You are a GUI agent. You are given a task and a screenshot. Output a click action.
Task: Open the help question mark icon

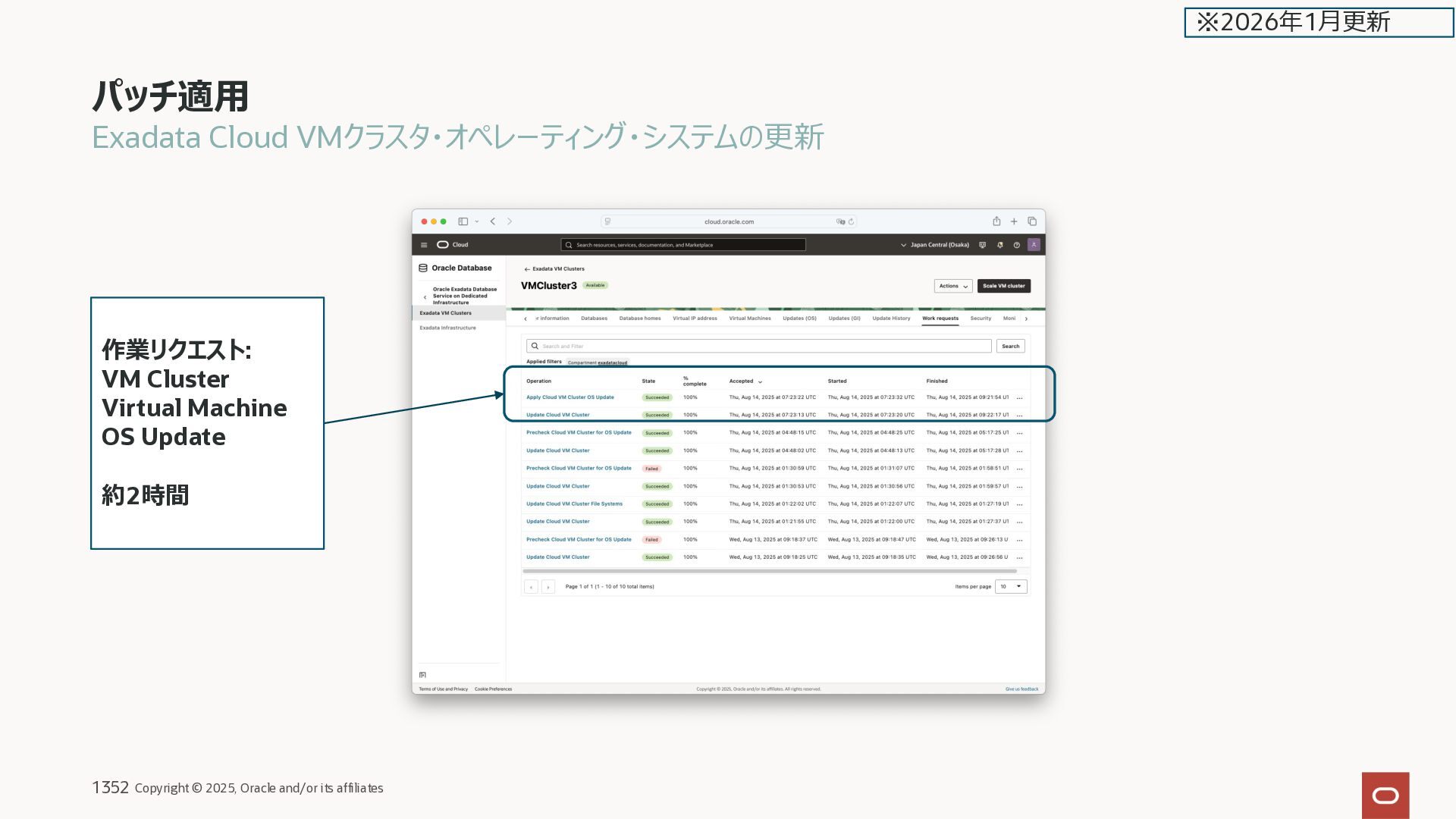1016,245
